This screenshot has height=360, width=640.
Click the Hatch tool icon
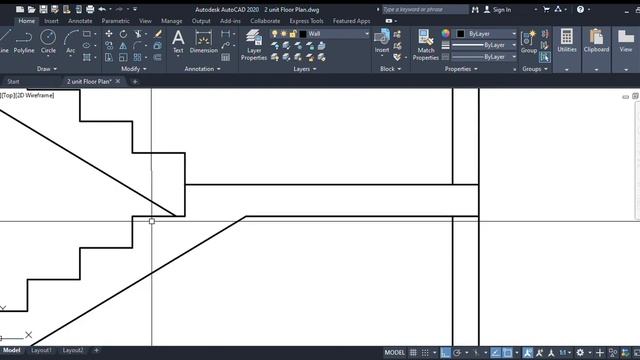87,58
